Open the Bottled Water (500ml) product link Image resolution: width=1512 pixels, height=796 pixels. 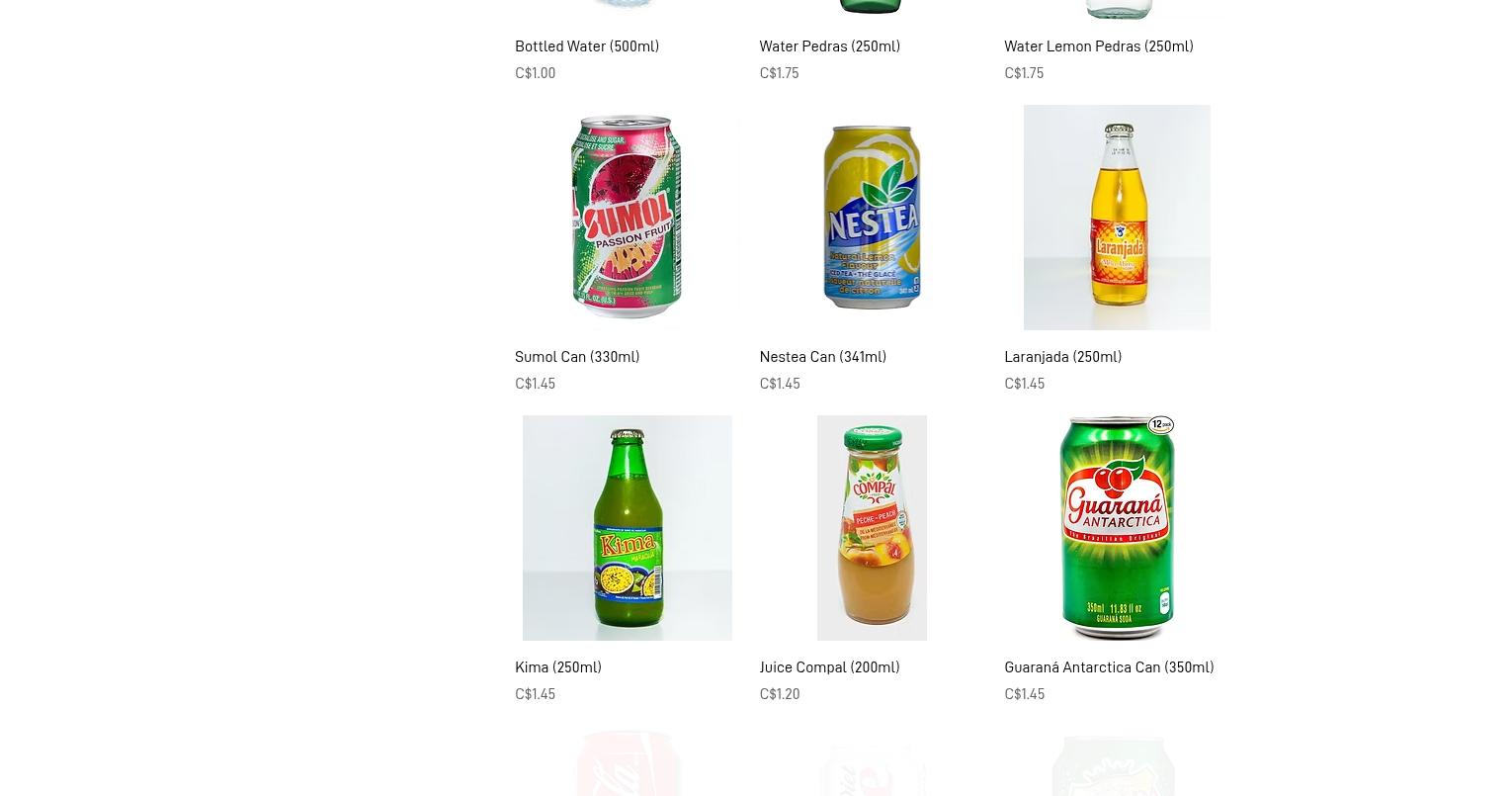(x=587, y=46)
